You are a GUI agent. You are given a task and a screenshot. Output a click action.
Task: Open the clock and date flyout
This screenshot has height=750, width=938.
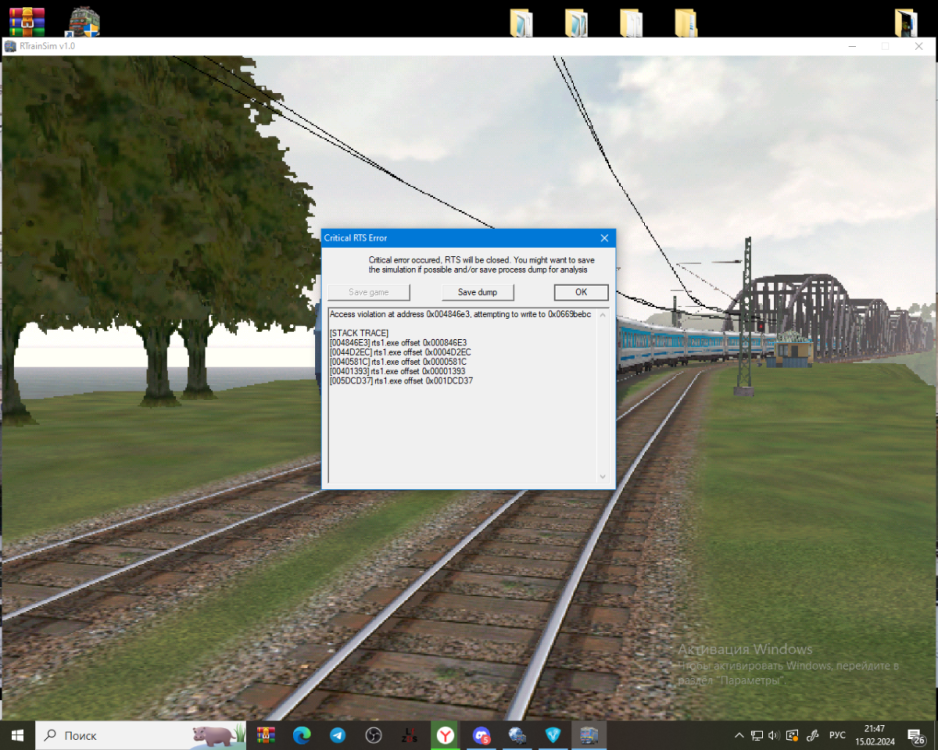pyautogui.click(x=874, y=735)
